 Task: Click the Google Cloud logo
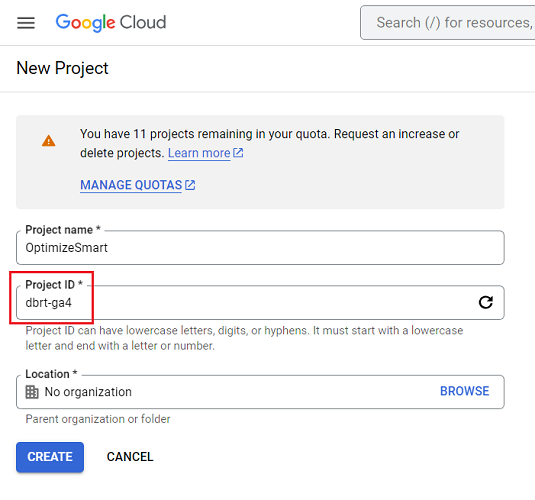(x=111, y=23)
